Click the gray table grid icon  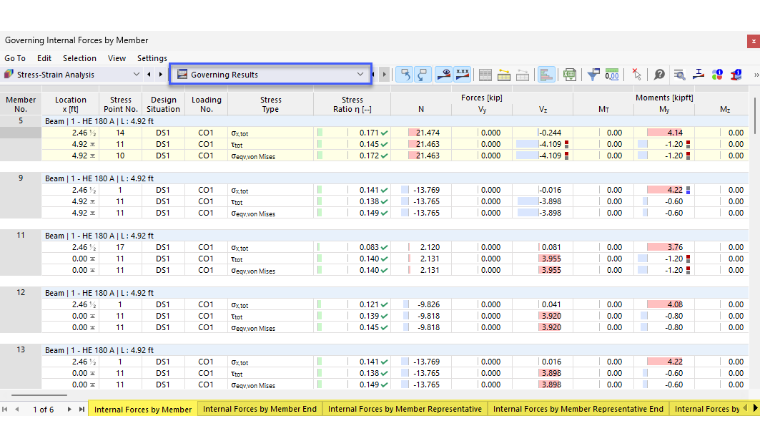485,75
